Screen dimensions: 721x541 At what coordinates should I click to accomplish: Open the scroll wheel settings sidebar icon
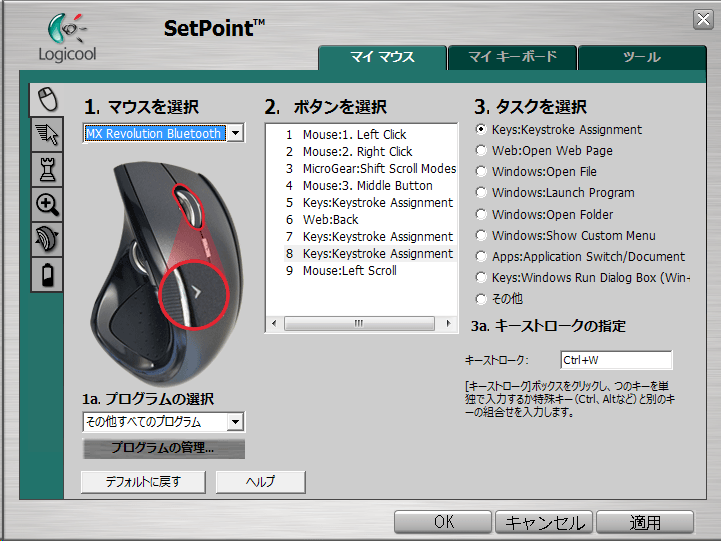pos(47,239)
